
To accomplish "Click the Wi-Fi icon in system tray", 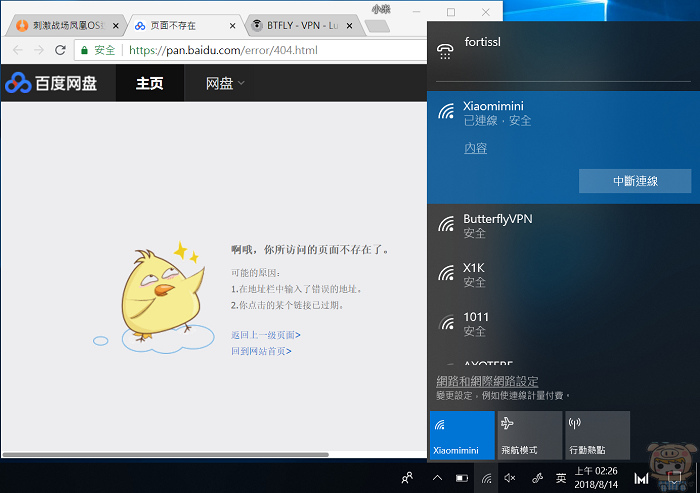I will click(486, 478).
